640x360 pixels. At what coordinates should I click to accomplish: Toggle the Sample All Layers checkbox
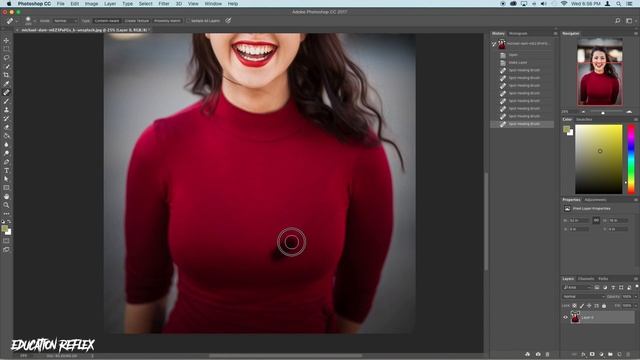[188, 20]
